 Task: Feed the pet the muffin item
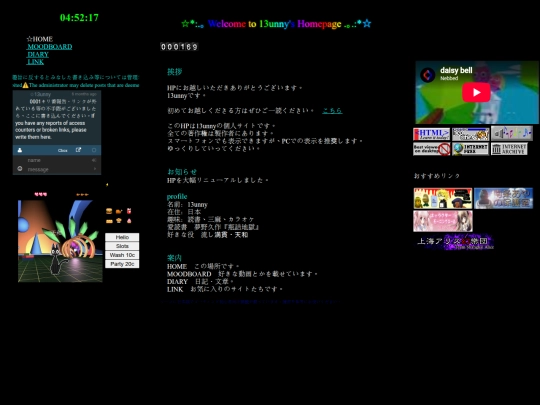point(119,221)
